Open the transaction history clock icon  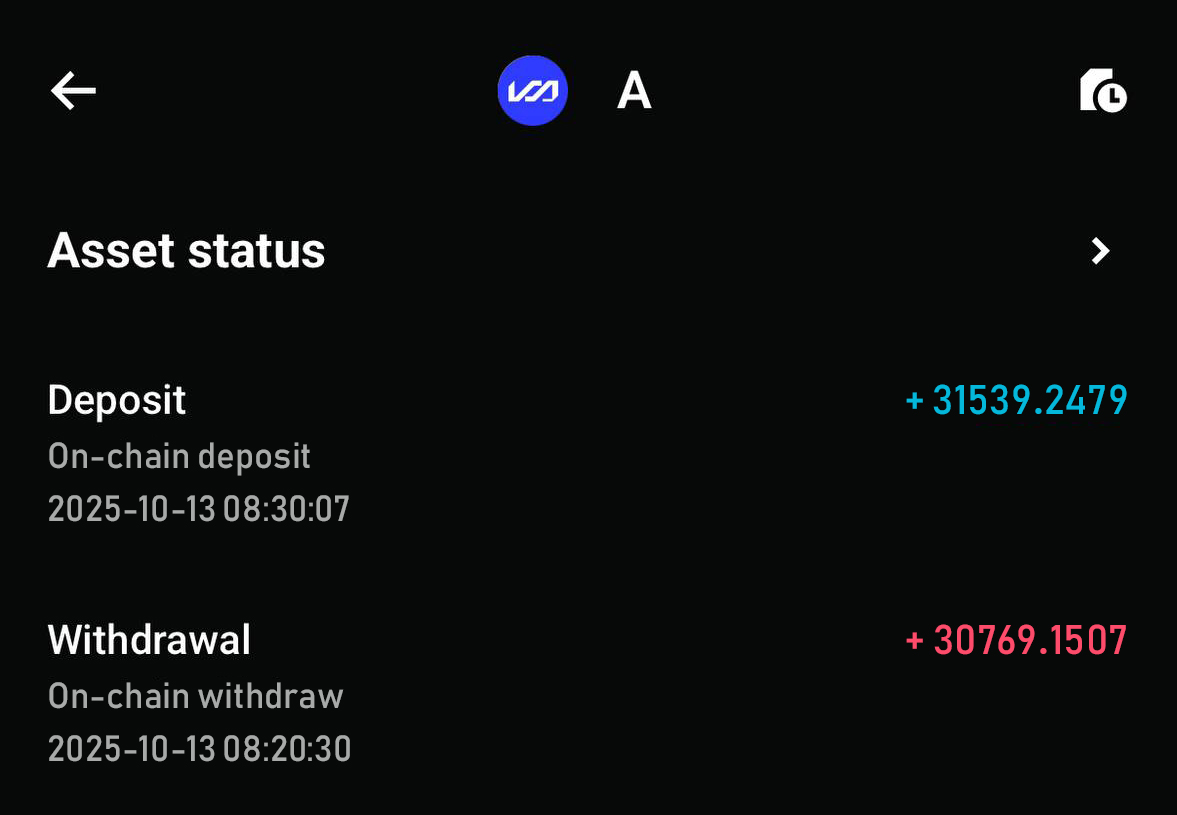(1103, 91)
